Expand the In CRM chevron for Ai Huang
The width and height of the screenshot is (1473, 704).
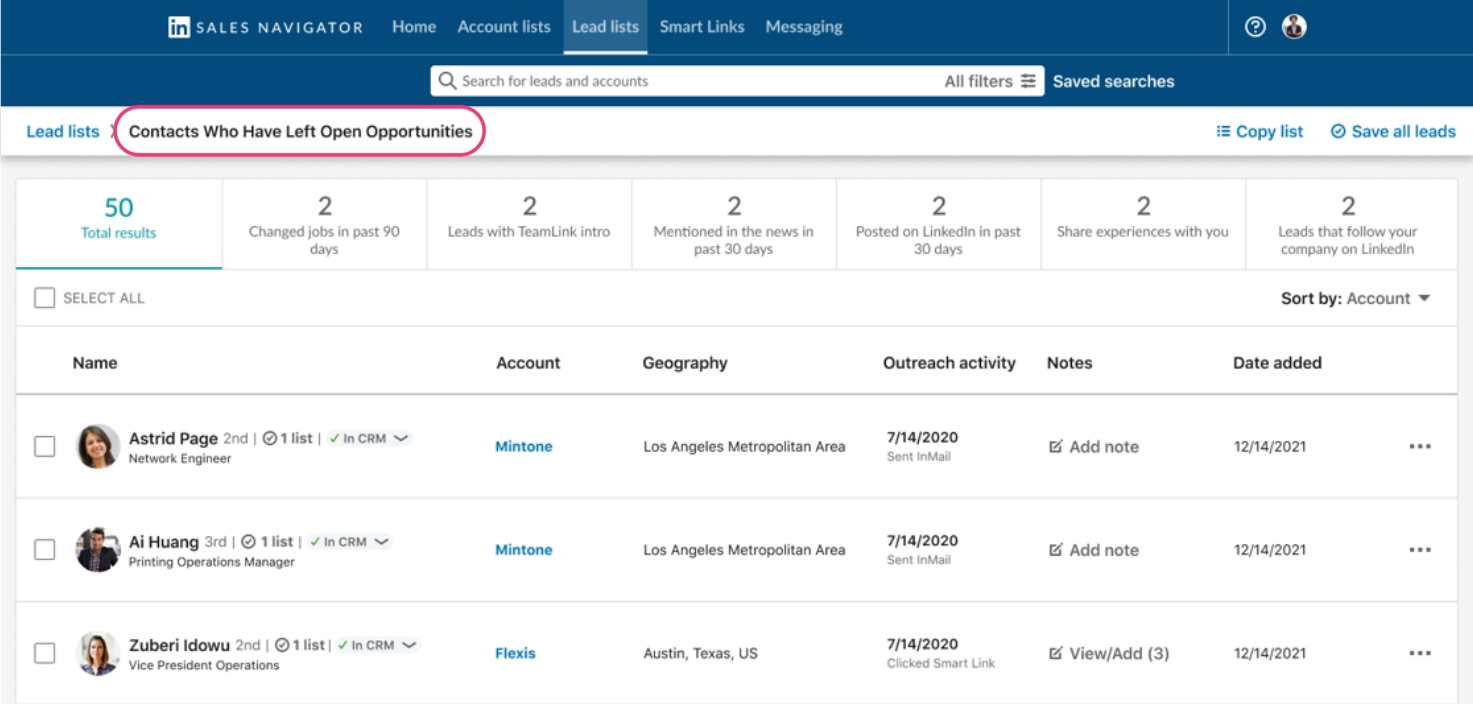point(382,541)
